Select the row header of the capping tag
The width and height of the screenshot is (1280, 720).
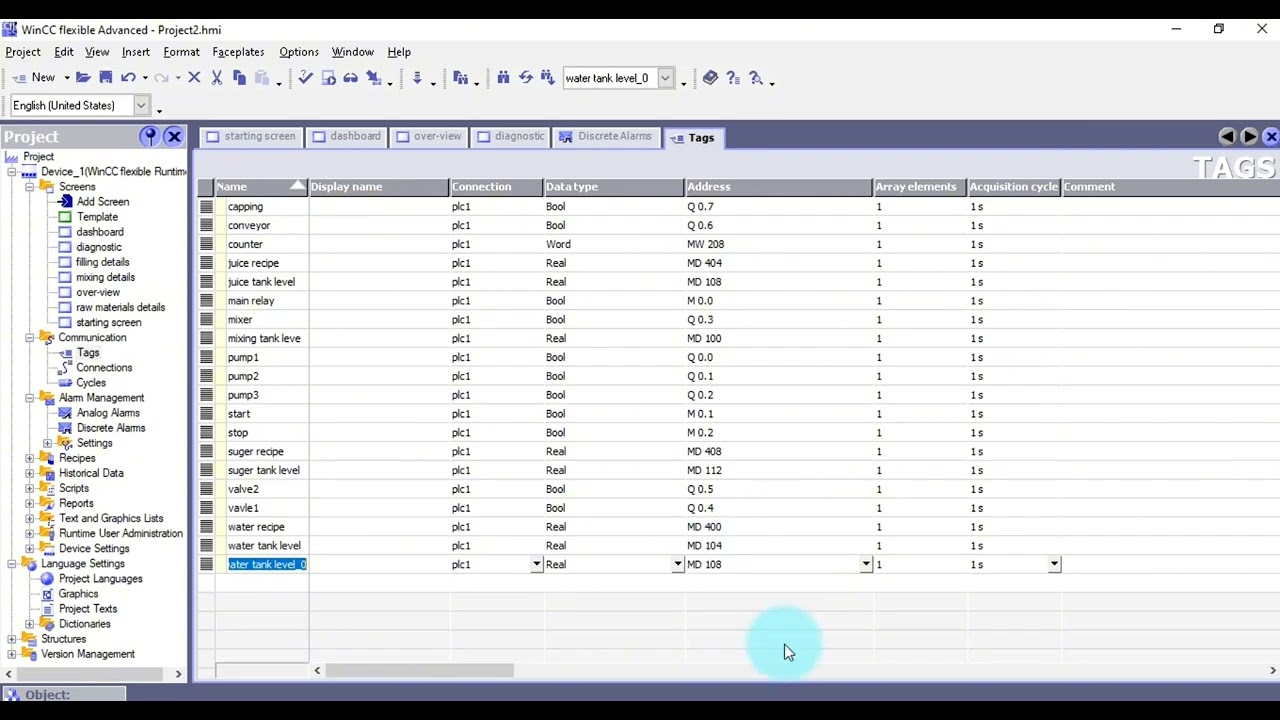pyautogui.click(x=207, y=207)
